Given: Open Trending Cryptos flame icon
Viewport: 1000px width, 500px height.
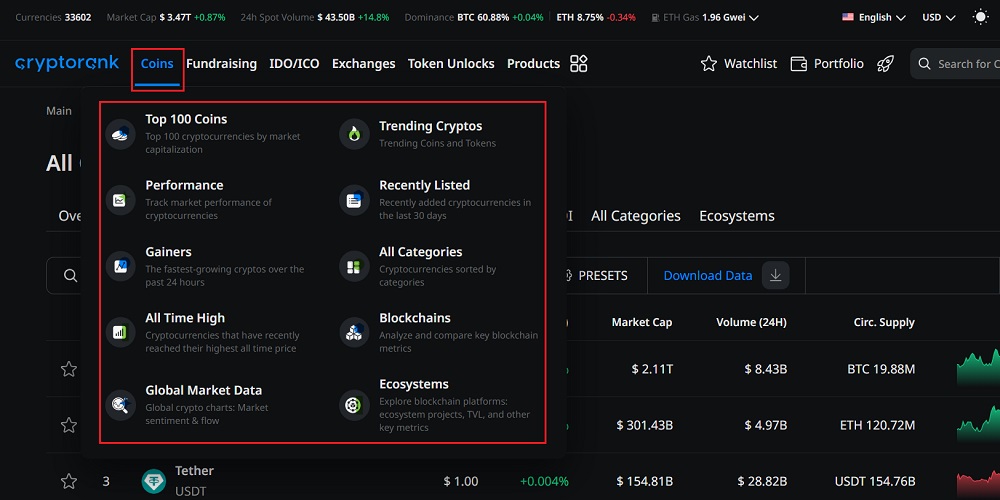Looking at the screenshot, I should pyautogui.click(x=354, y=133).
